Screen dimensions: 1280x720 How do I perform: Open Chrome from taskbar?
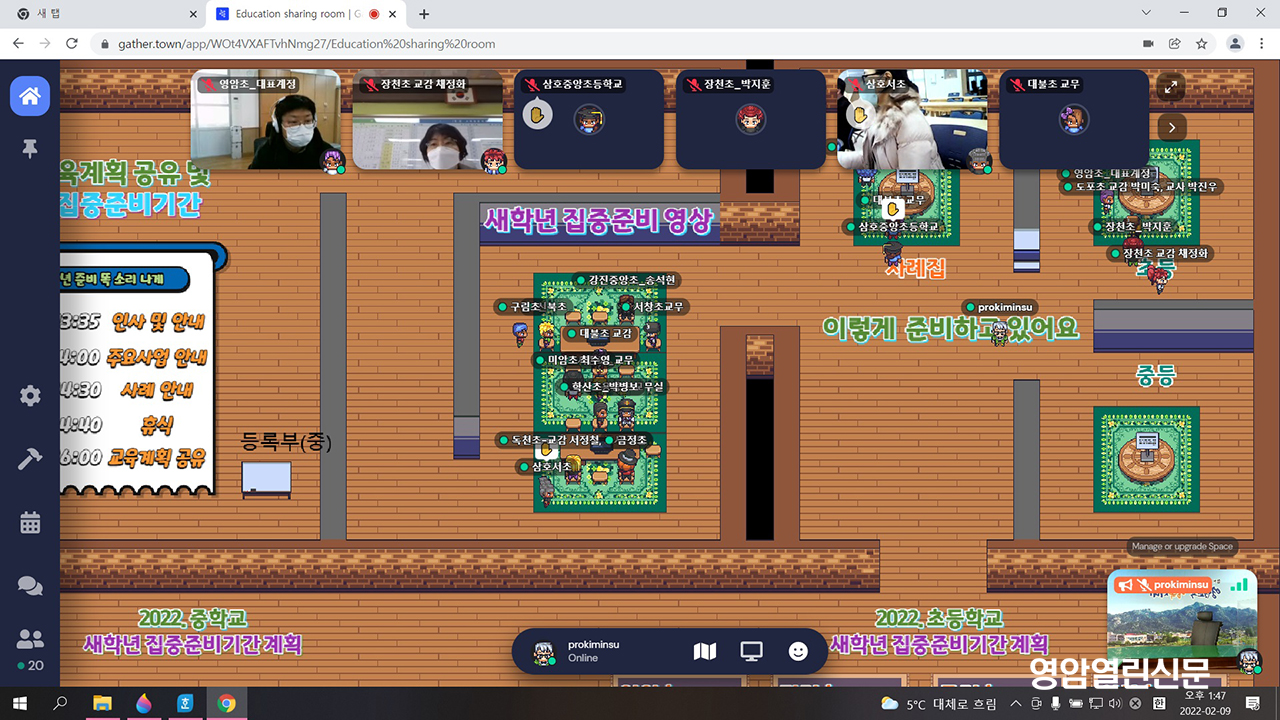pos(227,704)
